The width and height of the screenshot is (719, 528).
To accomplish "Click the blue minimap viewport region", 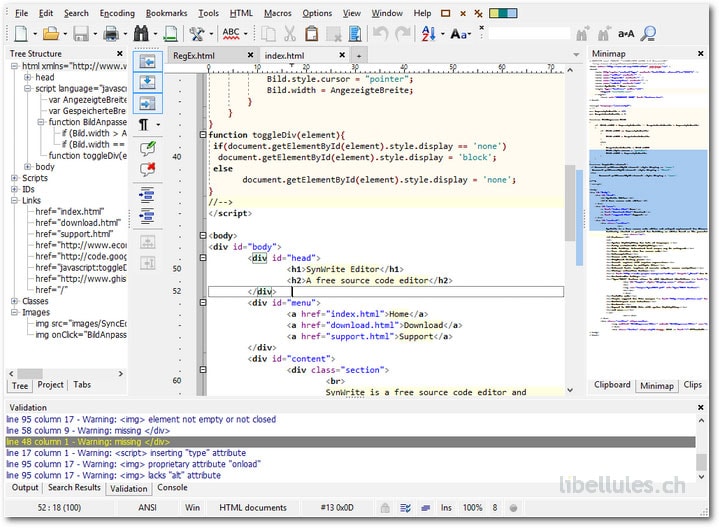I will pos(648,190).
